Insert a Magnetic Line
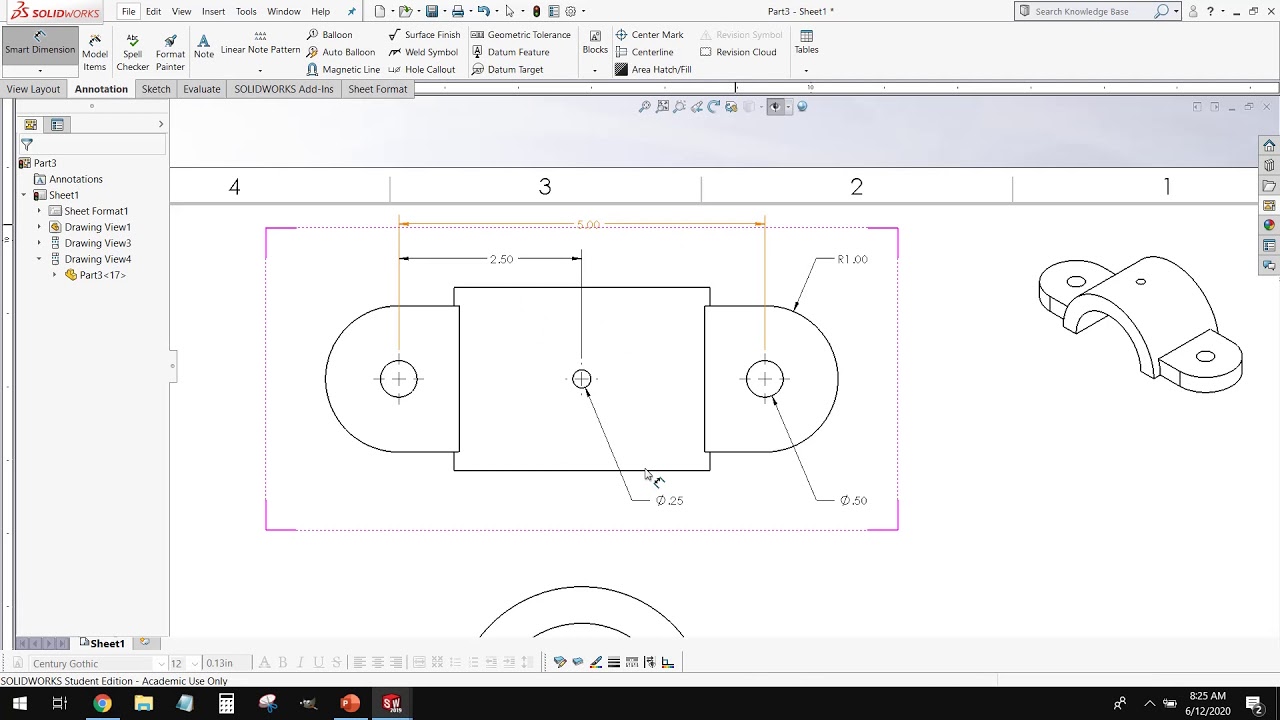The width and height of the screenshot is (1280, 720). 343,70
